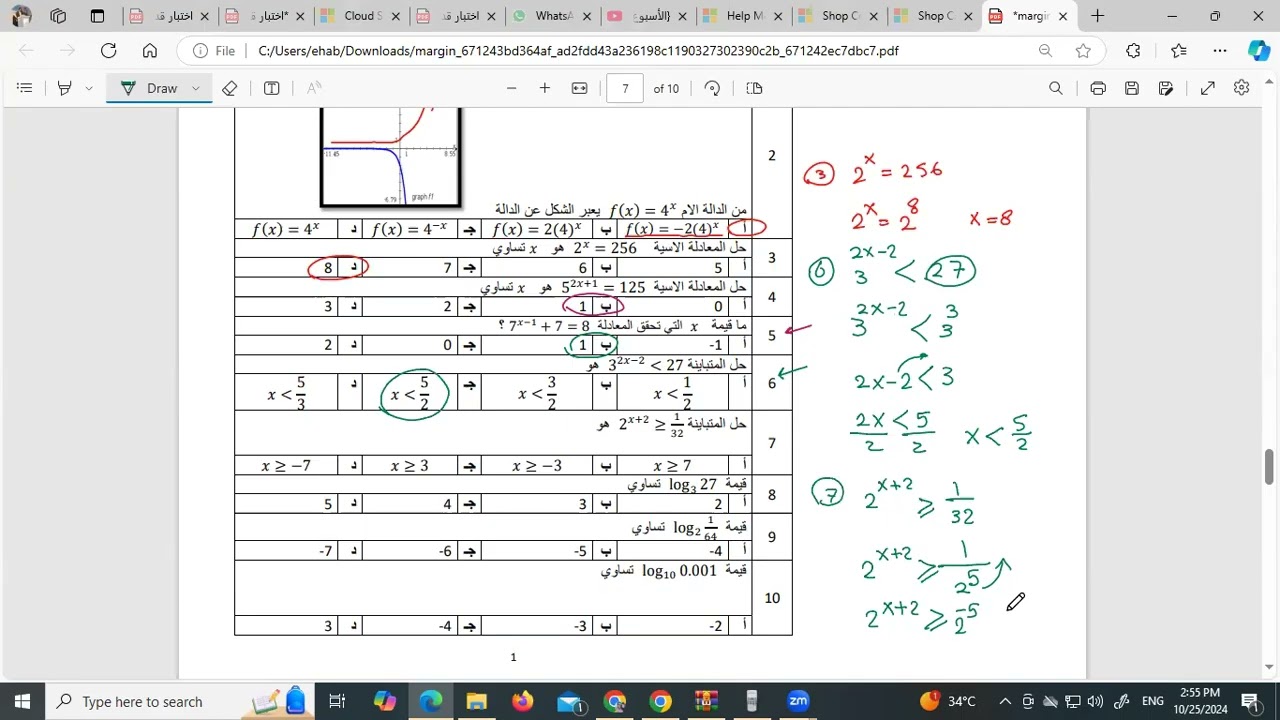Switch page view layout
Viewport: 1280px width, 720px height.
pos(754,88)
